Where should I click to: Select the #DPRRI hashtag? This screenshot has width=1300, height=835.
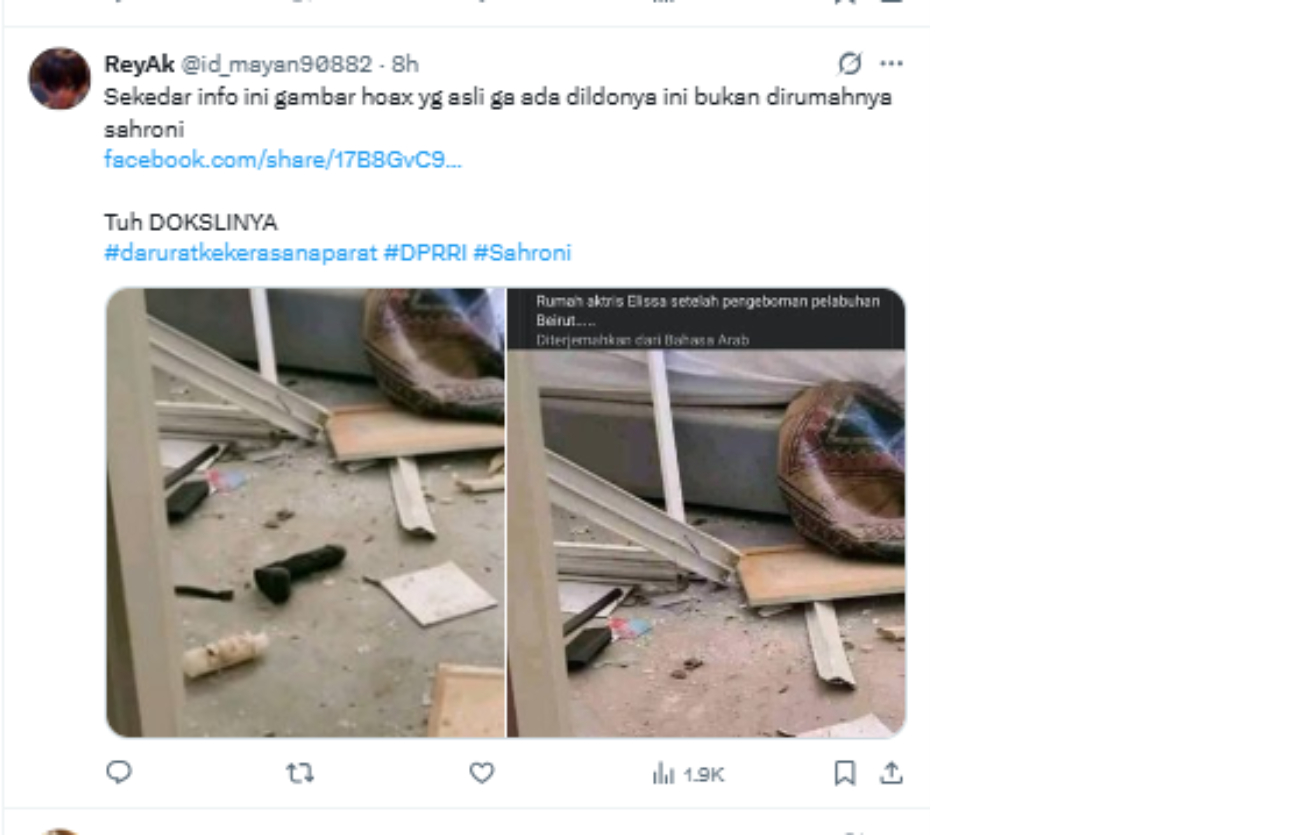[x=425, y=252]
